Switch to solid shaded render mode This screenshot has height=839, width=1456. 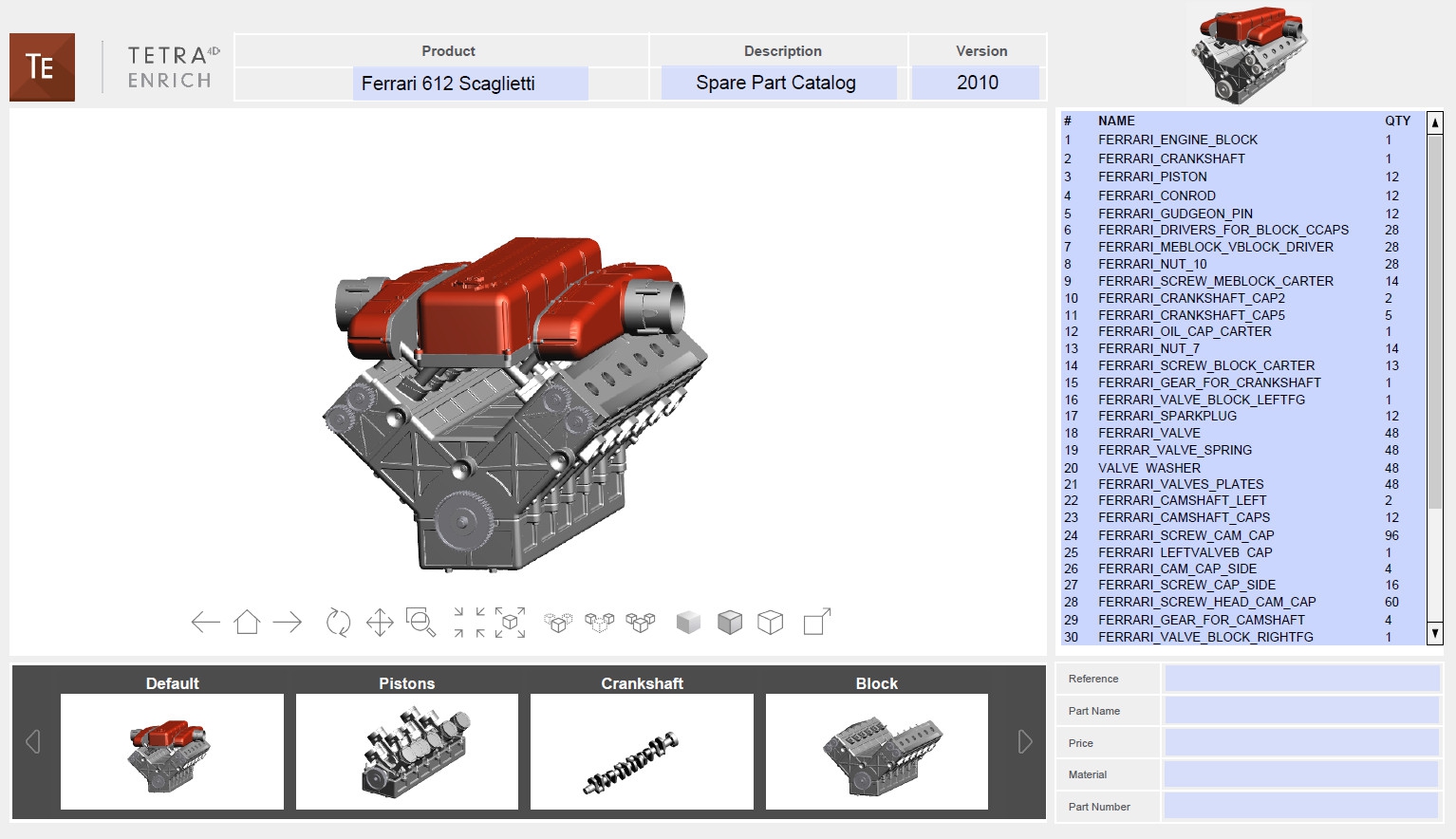688,623
